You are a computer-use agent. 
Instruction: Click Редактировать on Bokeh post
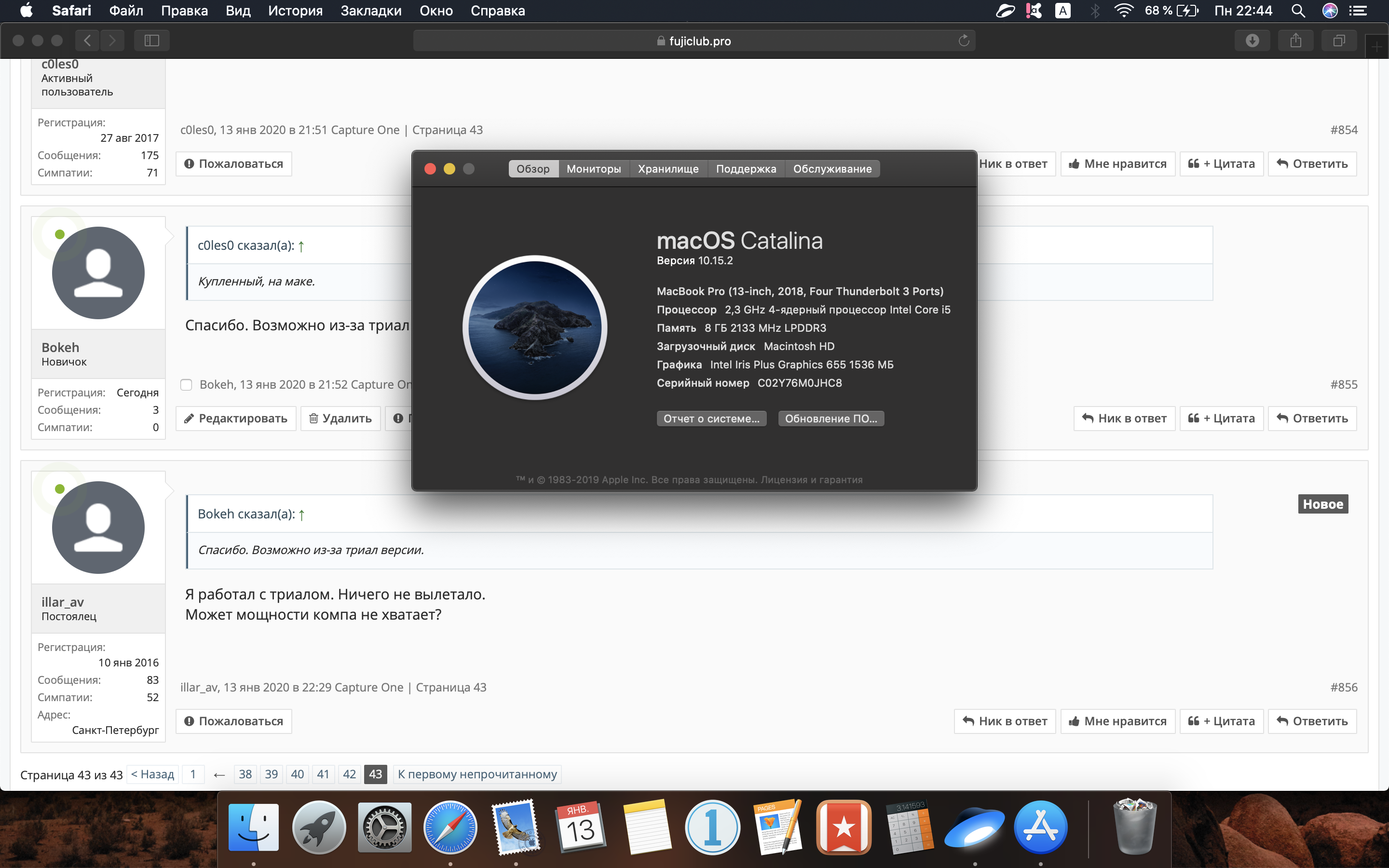[x=235, y=419]
